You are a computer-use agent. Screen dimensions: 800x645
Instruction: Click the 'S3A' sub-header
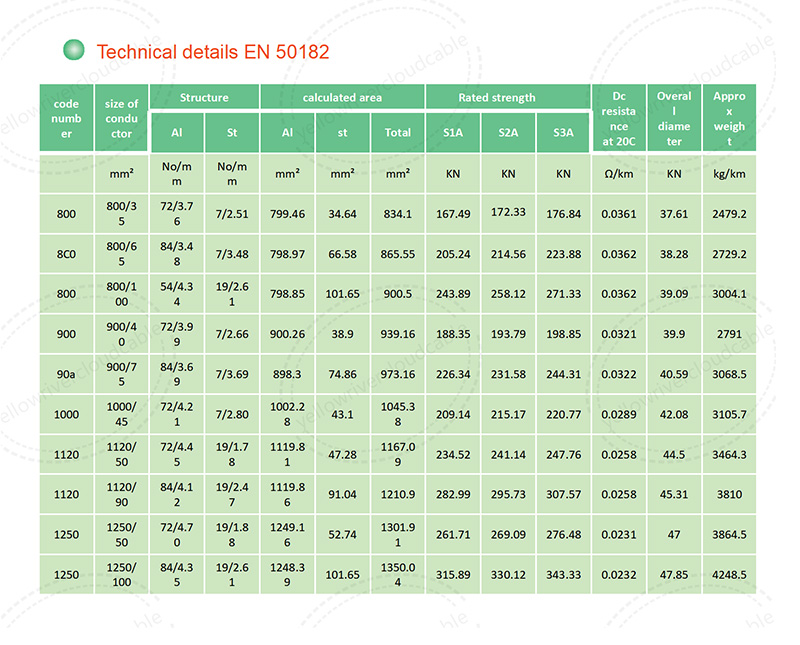563,133
